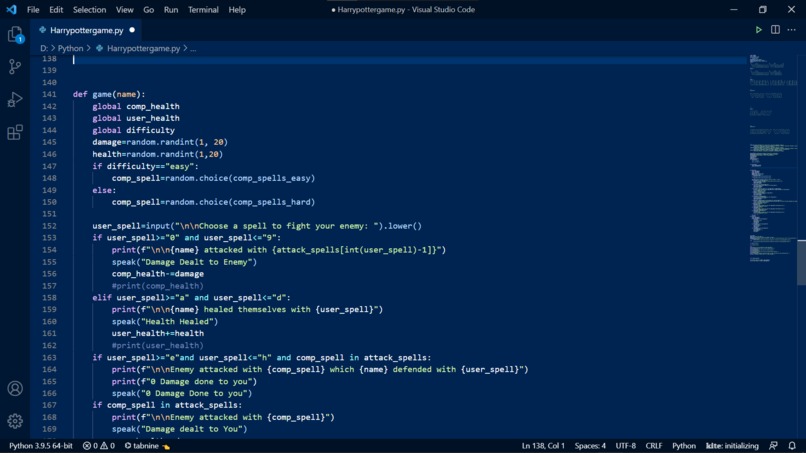
Task: Change indentation via Spaces: 4
Action: [590, 446]
